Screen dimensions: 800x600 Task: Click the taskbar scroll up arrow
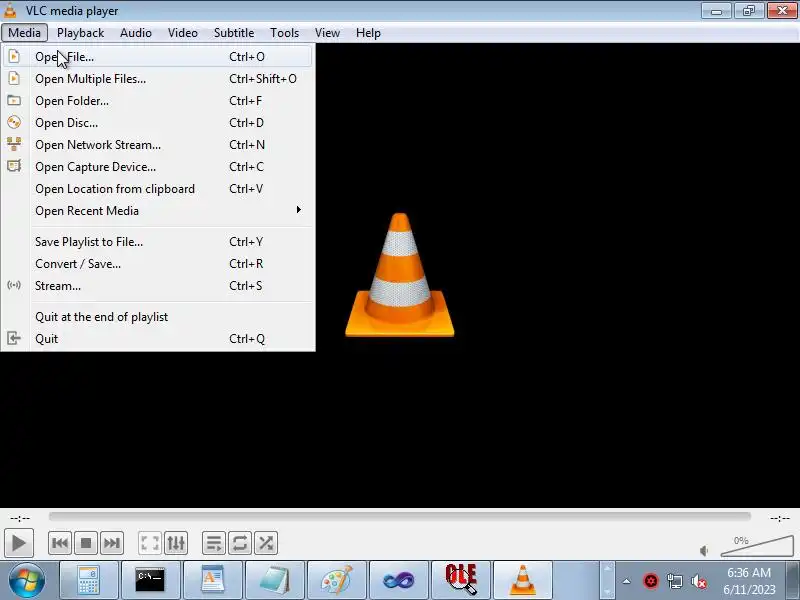coord(607,568)
